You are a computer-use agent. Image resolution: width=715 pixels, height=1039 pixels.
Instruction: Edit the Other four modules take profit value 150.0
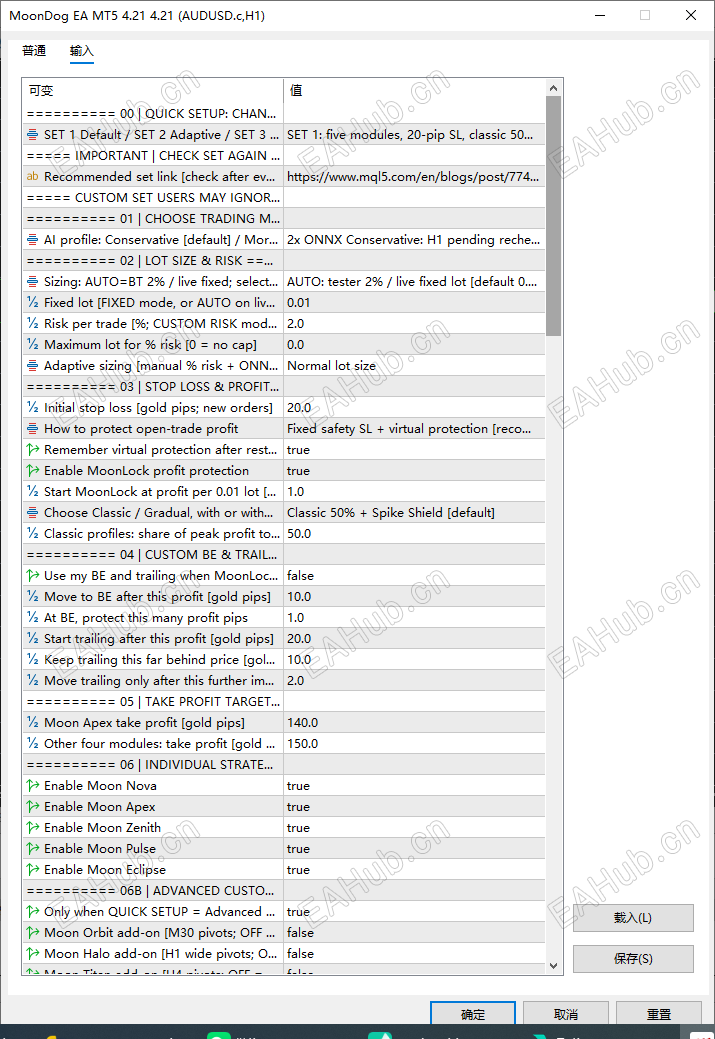pos(414,743)
